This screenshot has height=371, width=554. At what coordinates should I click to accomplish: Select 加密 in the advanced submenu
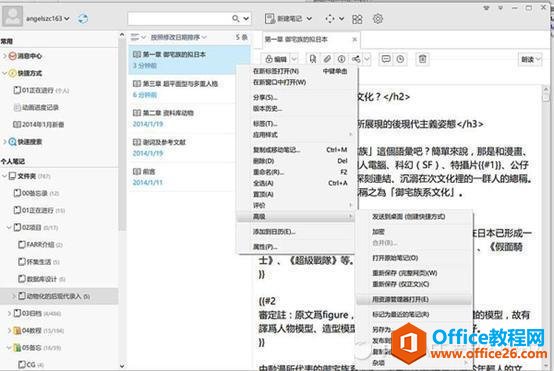[x=415, y=232]
